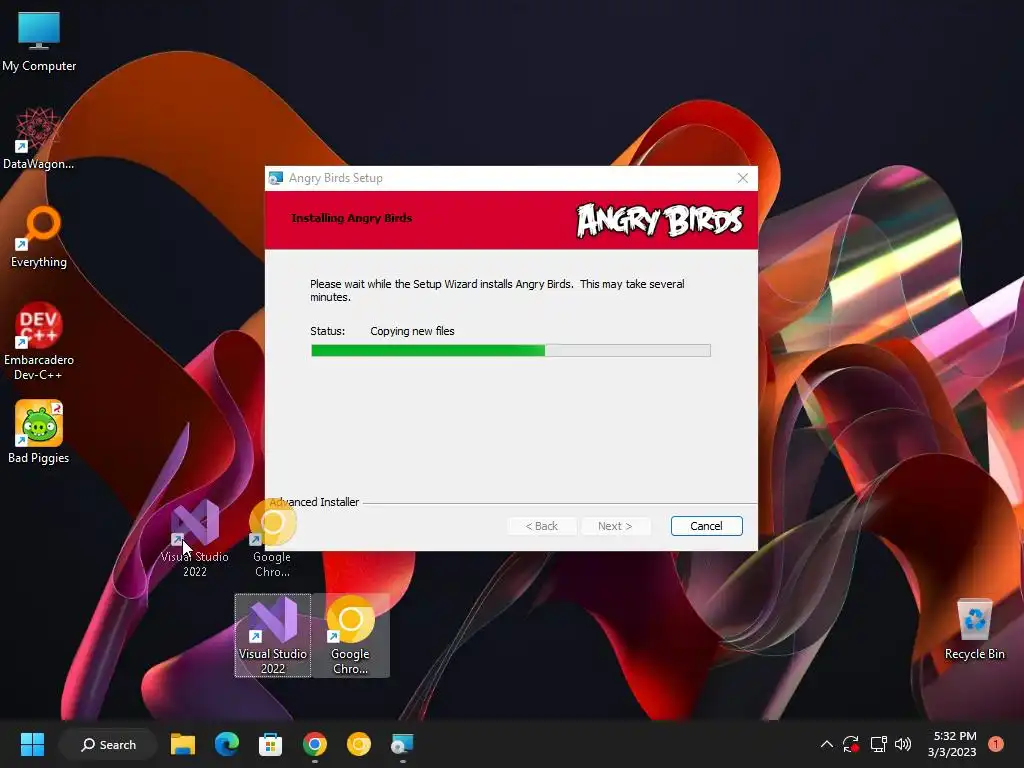Screen dimensions: 1024x768
Task: Open the Windows Start menu
Action: [x=32, y=744]
